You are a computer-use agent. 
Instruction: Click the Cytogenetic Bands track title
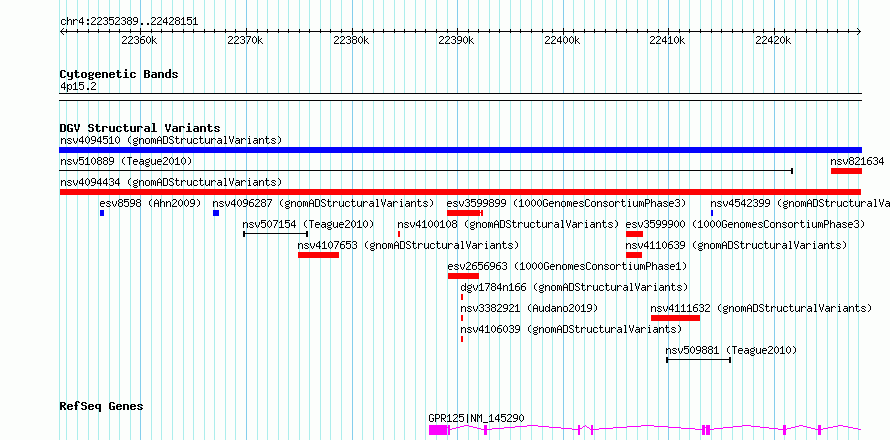pyautogui.click(x=119, y=74)
